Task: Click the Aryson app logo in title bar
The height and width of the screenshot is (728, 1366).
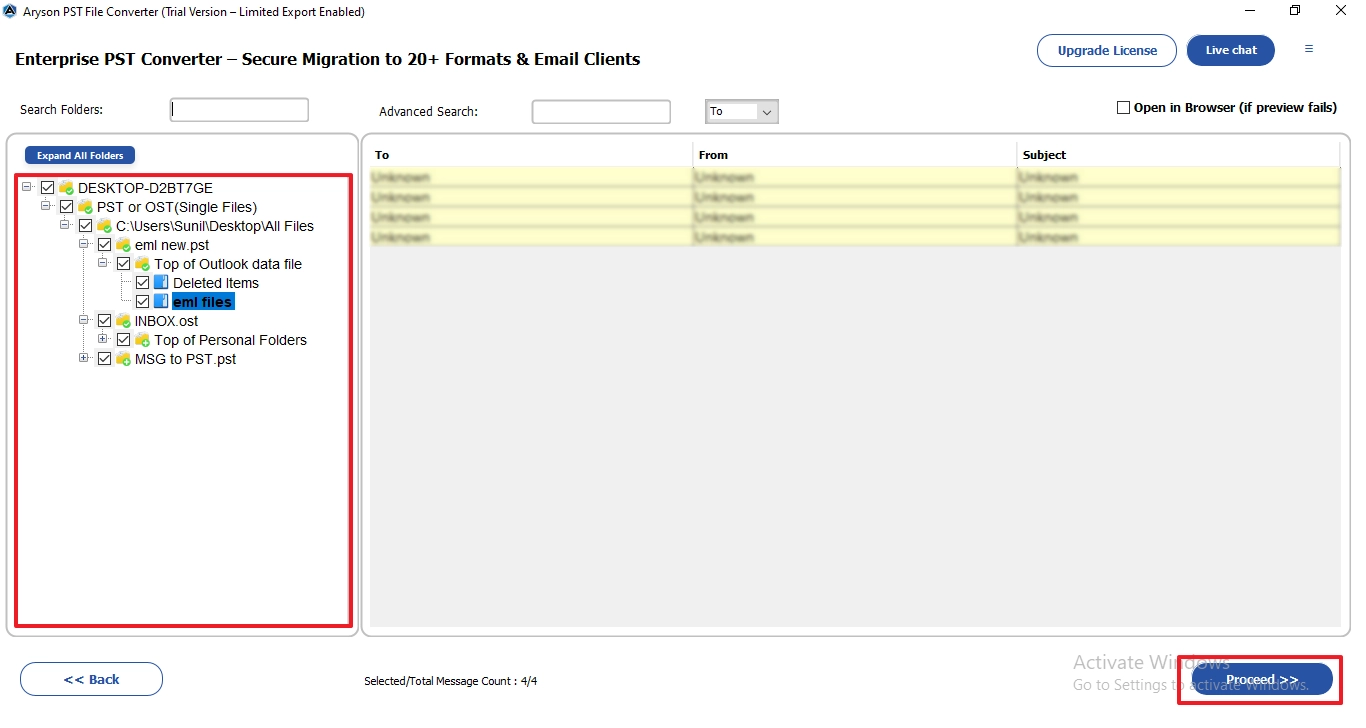Action: point(10,12)
